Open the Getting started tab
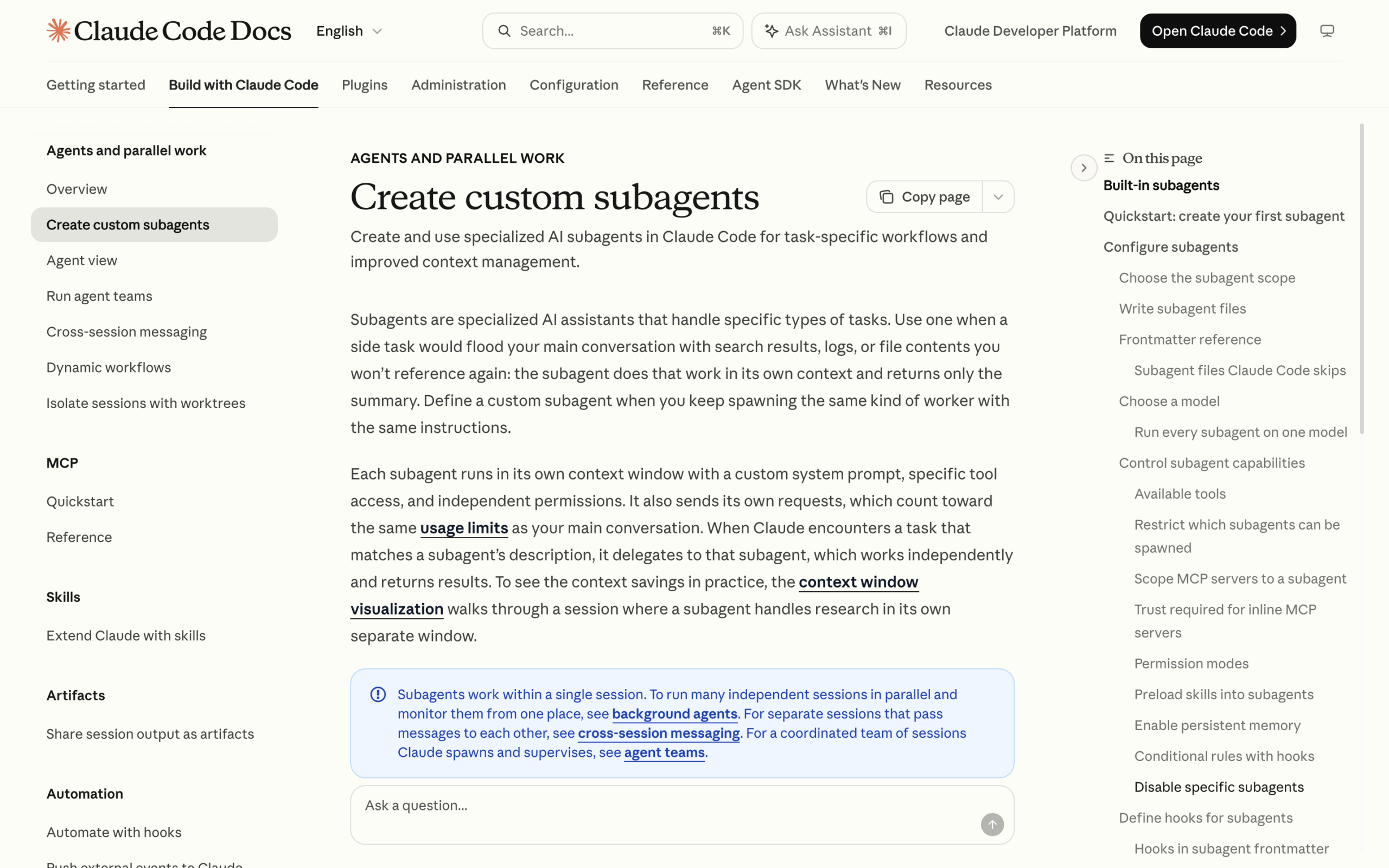The image size is (1389, 868). pos(96,85)
